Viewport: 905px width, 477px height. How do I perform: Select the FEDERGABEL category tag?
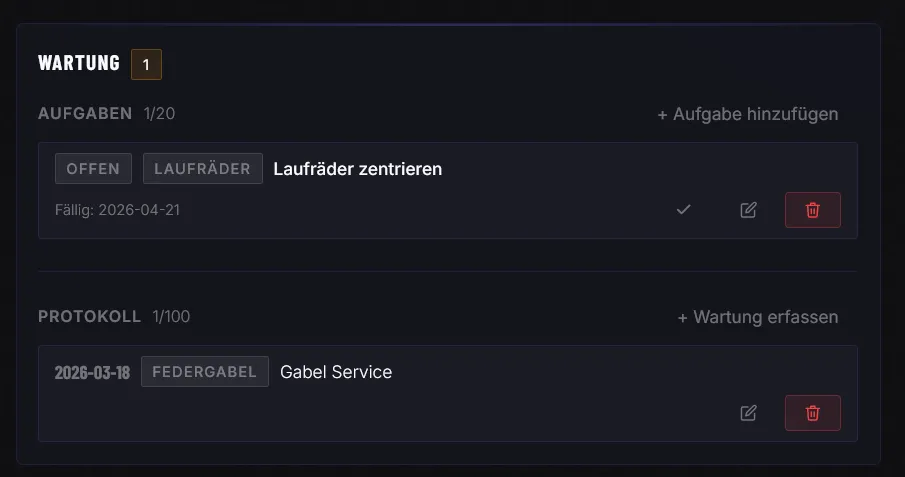[204, 372]
